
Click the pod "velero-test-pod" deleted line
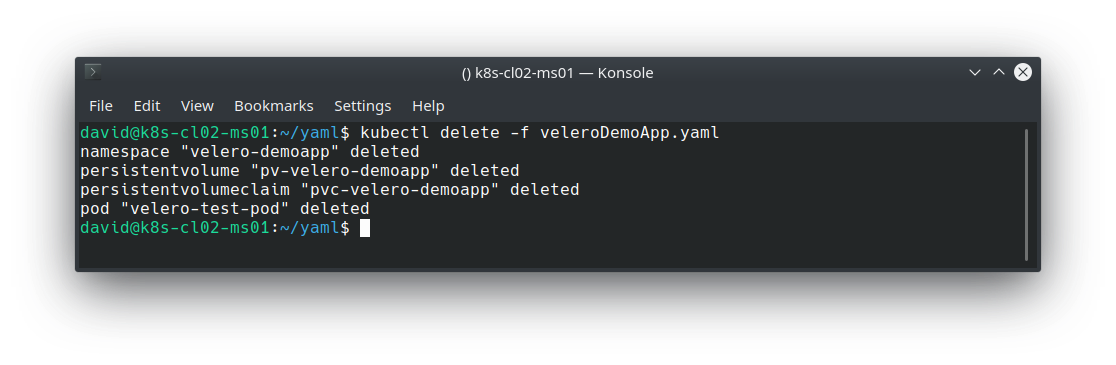[x=225, y=208]
